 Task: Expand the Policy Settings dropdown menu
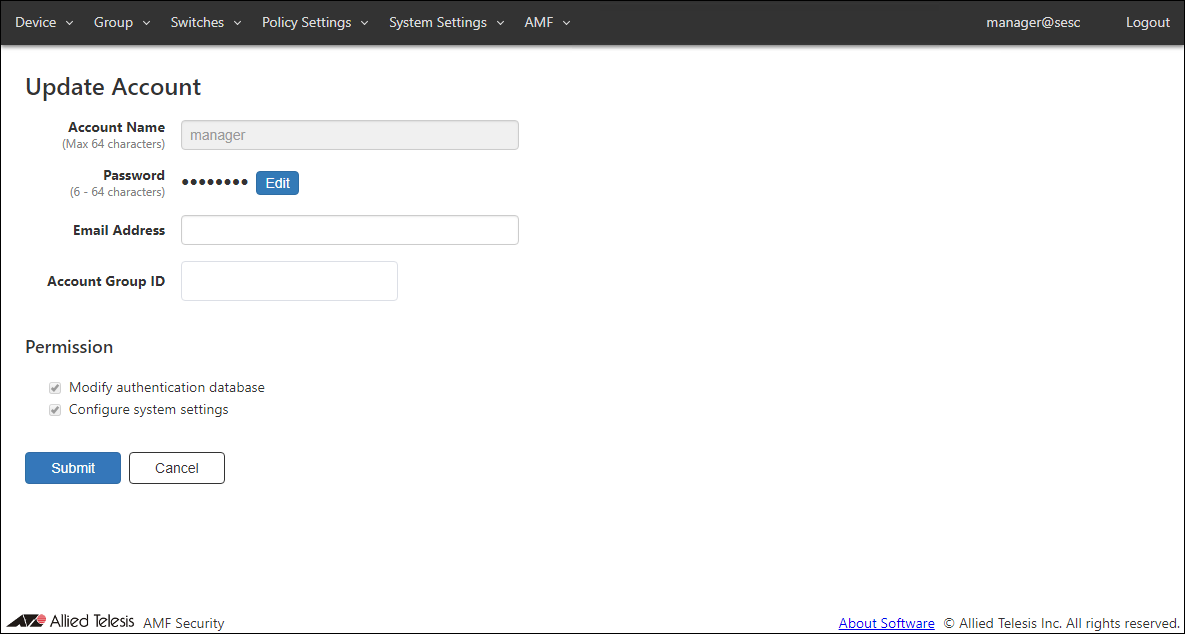point(315,22)
